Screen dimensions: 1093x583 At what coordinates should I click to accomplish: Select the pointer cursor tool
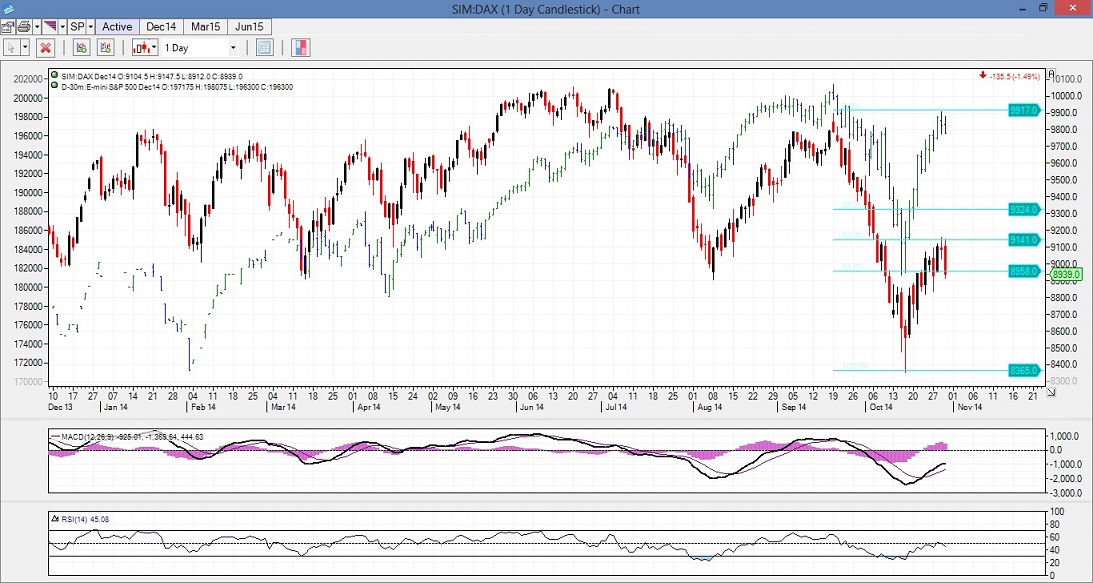(x=11, y=48)
